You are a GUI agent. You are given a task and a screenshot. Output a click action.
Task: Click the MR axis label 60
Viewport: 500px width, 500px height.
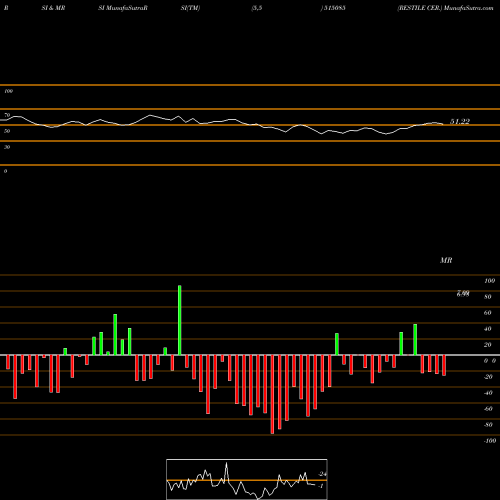coord(488,313)
